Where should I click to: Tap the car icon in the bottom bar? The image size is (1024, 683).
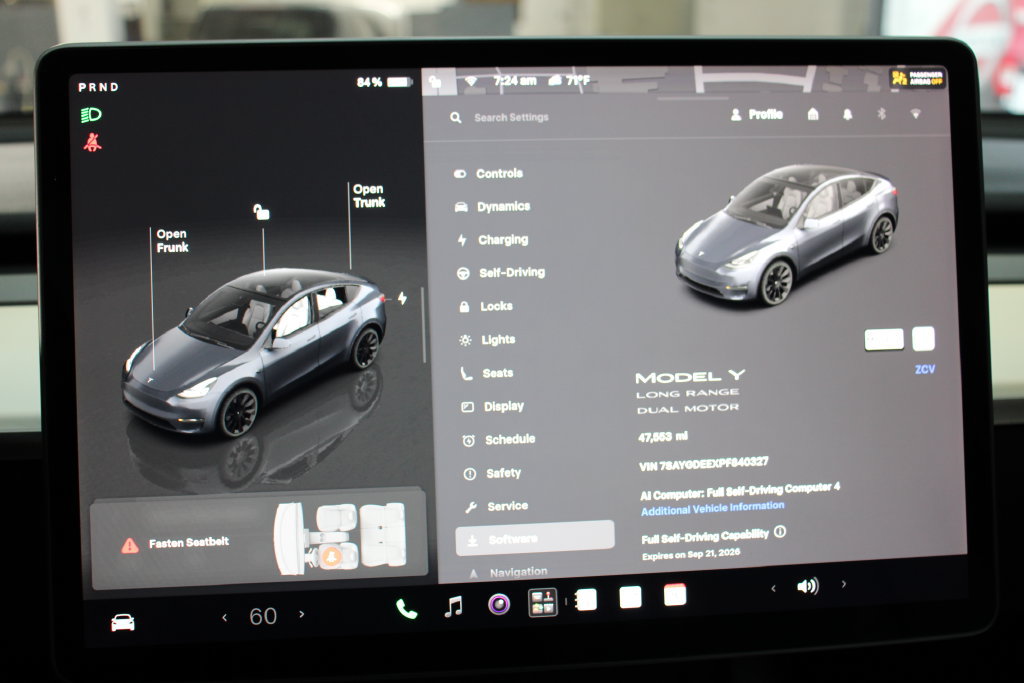123,622
